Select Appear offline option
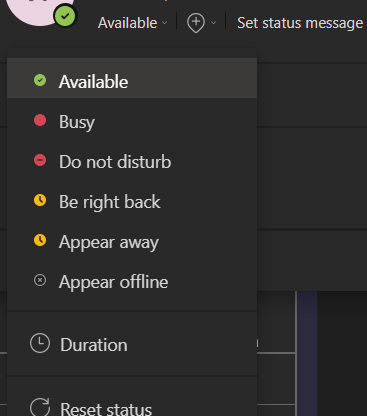Screen dimensions: 367x416 tap(132, 282)
